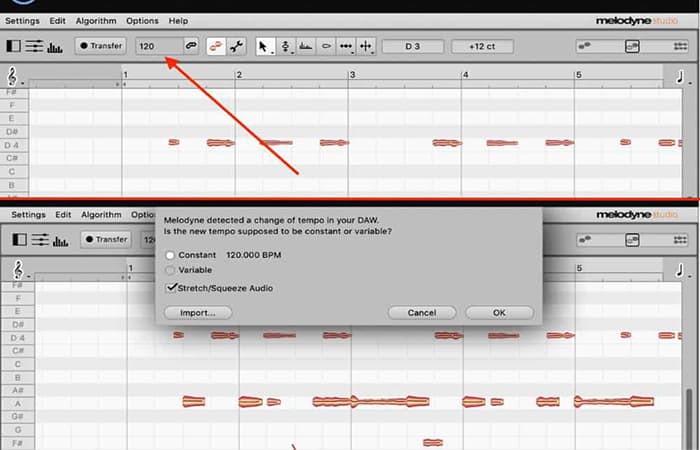
Task: Select the timing tool with three dots
Action: pos(345,46)
